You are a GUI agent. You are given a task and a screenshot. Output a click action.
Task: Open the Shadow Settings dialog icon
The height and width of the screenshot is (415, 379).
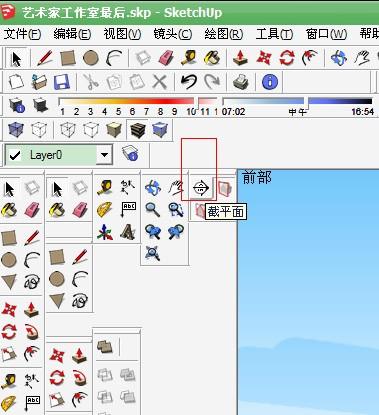click(x=16, y=105)
